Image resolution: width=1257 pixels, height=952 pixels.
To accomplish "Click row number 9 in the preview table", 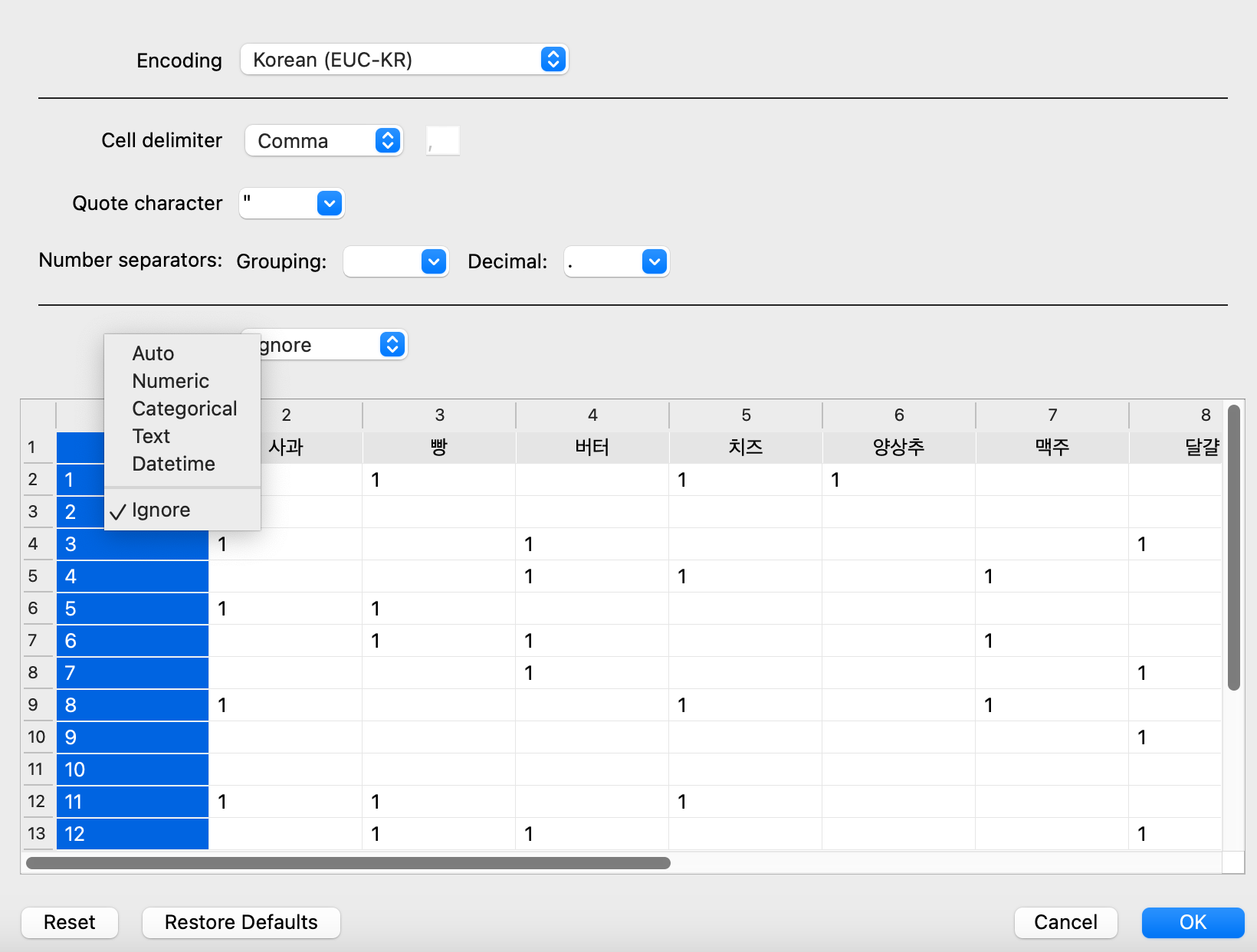I will tap(38, 704).
